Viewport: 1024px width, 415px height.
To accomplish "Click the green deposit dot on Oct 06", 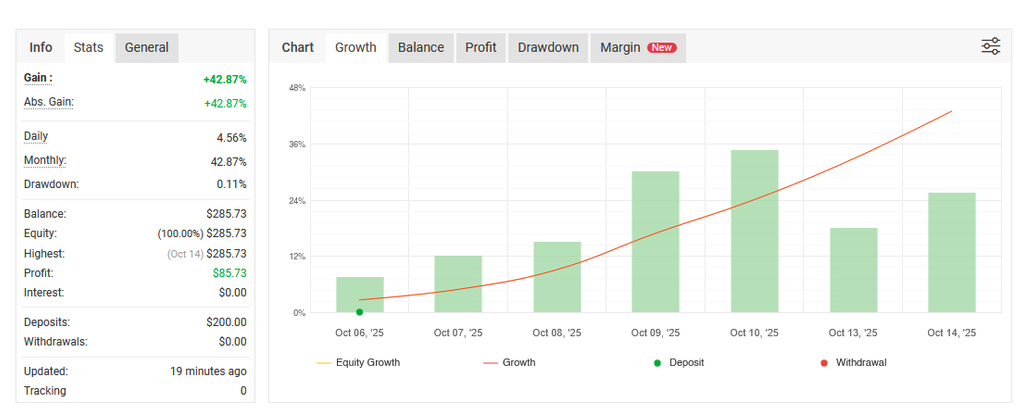I will (x=359, y=312).
